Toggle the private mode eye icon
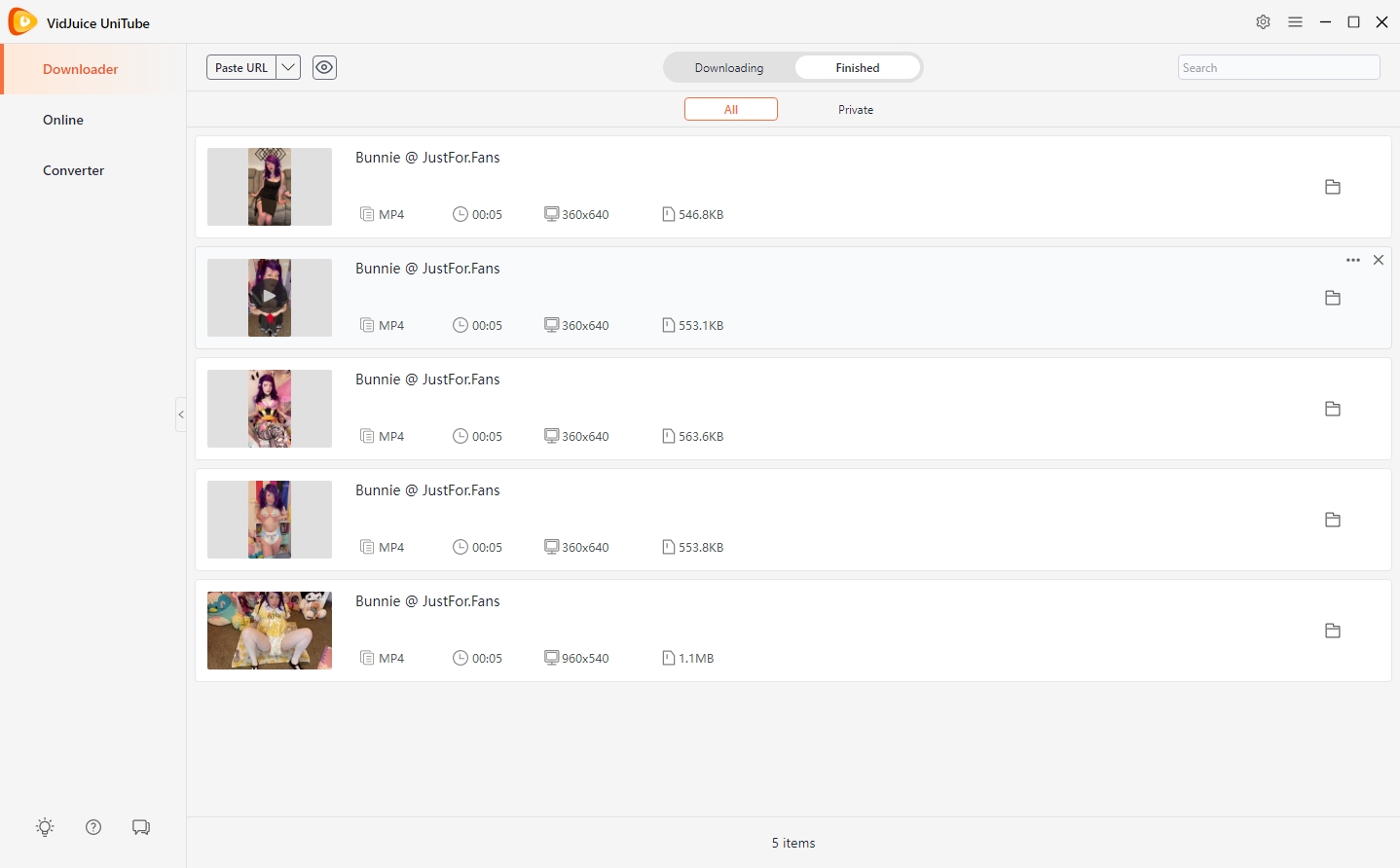The height and width of the screenshot is (868, 1400). tap(324, 67)
